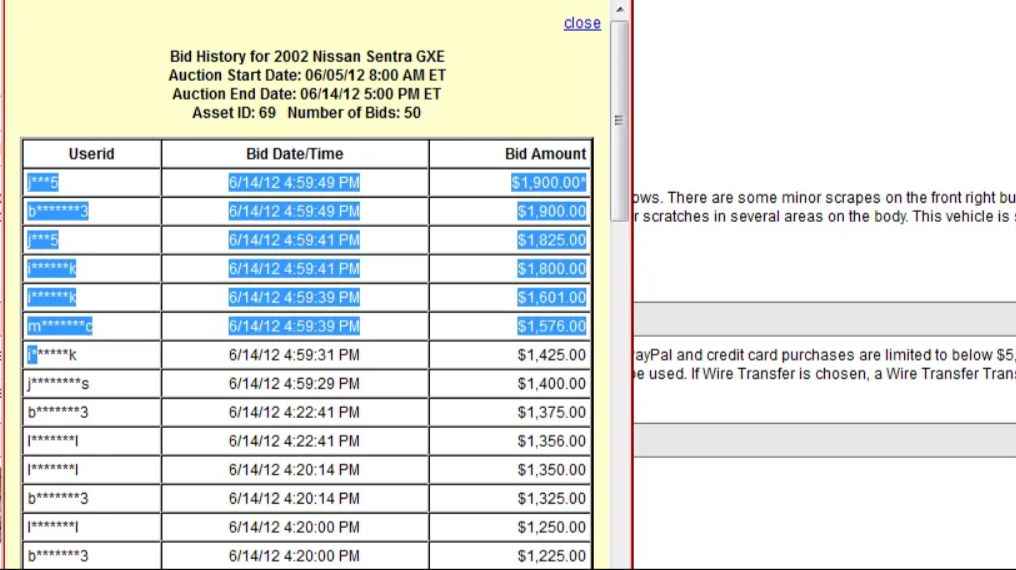This screenshot has width=1016, height=570.
Task: Click the 6/14/12 4:59:29 PM timestamp
Action: 294,384
